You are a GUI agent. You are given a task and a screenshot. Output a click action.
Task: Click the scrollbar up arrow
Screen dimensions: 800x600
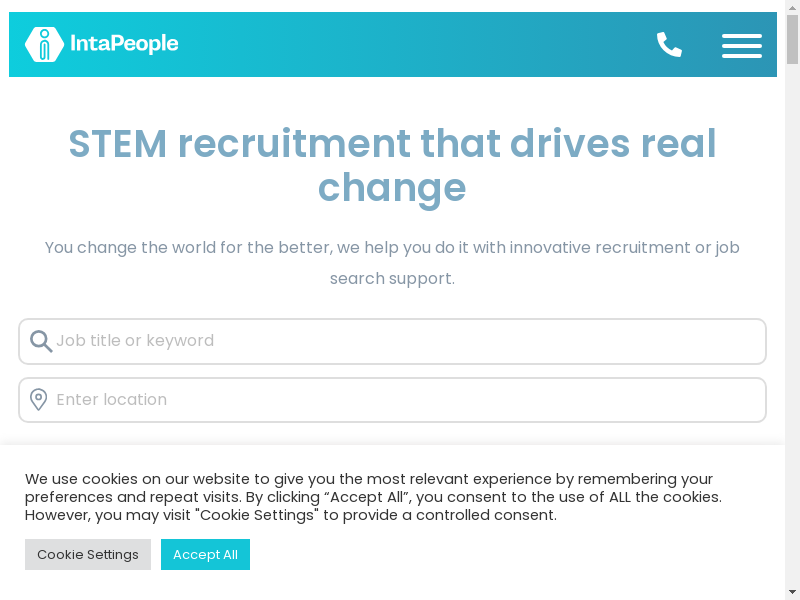[x=792, y=8]
